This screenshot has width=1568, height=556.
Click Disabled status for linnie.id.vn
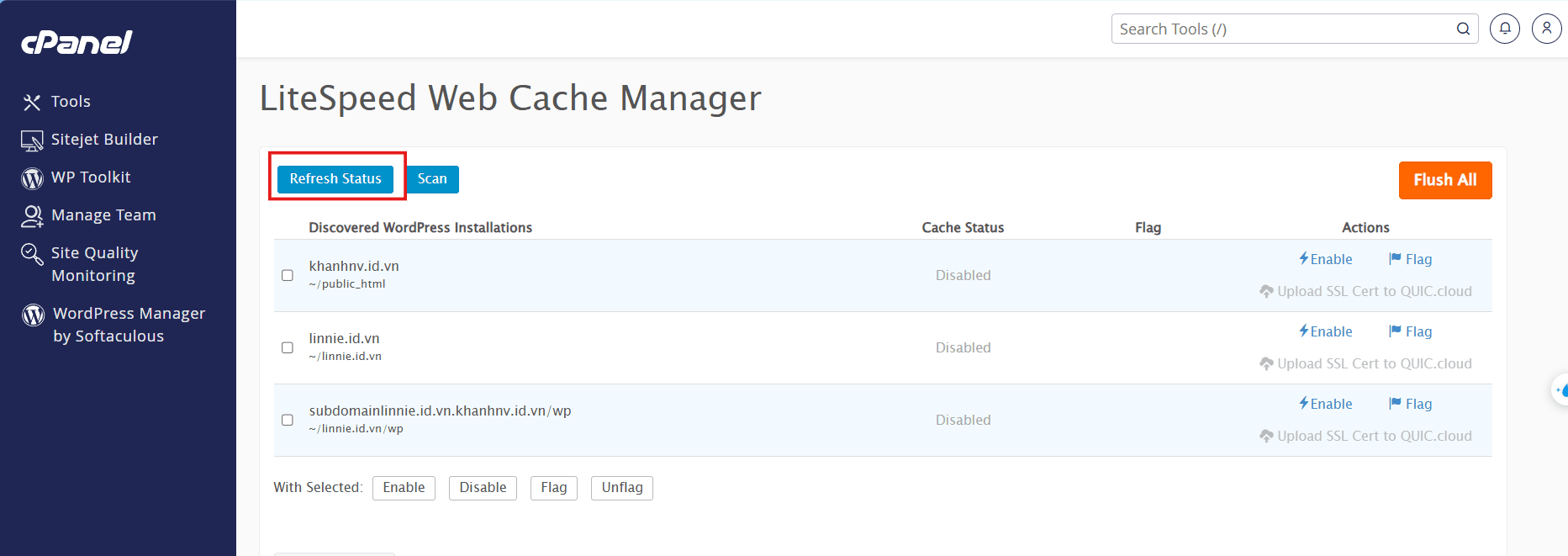point(964,347)
